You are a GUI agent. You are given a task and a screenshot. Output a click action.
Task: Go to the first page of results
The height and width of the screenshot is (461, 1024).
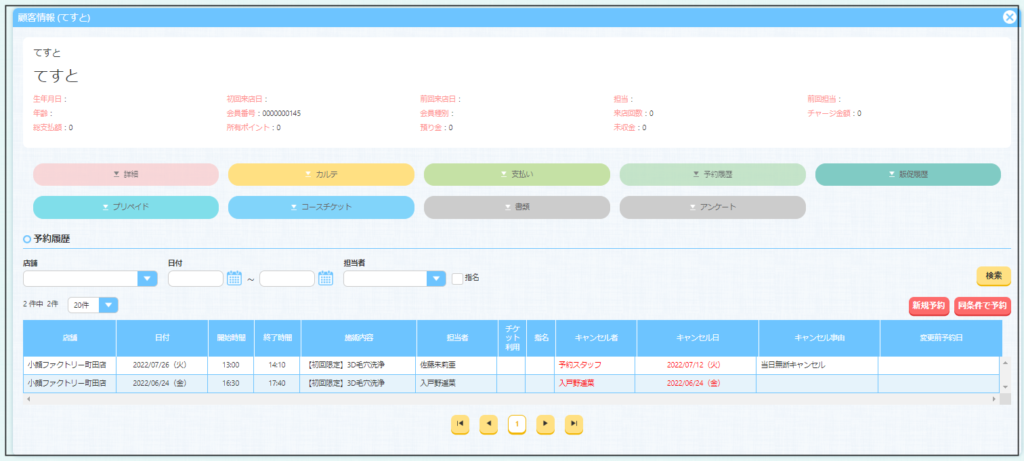click(460, 424)
